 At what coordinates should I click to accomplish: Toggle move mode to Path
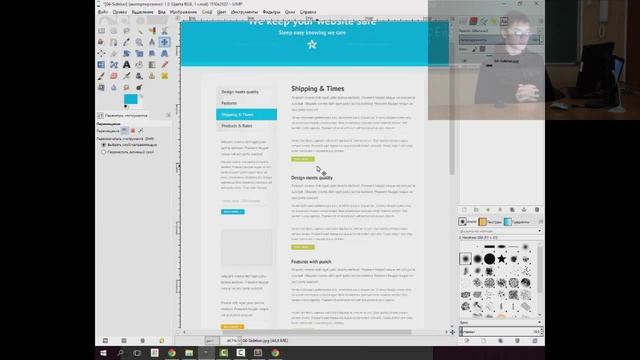pos(140,131)
